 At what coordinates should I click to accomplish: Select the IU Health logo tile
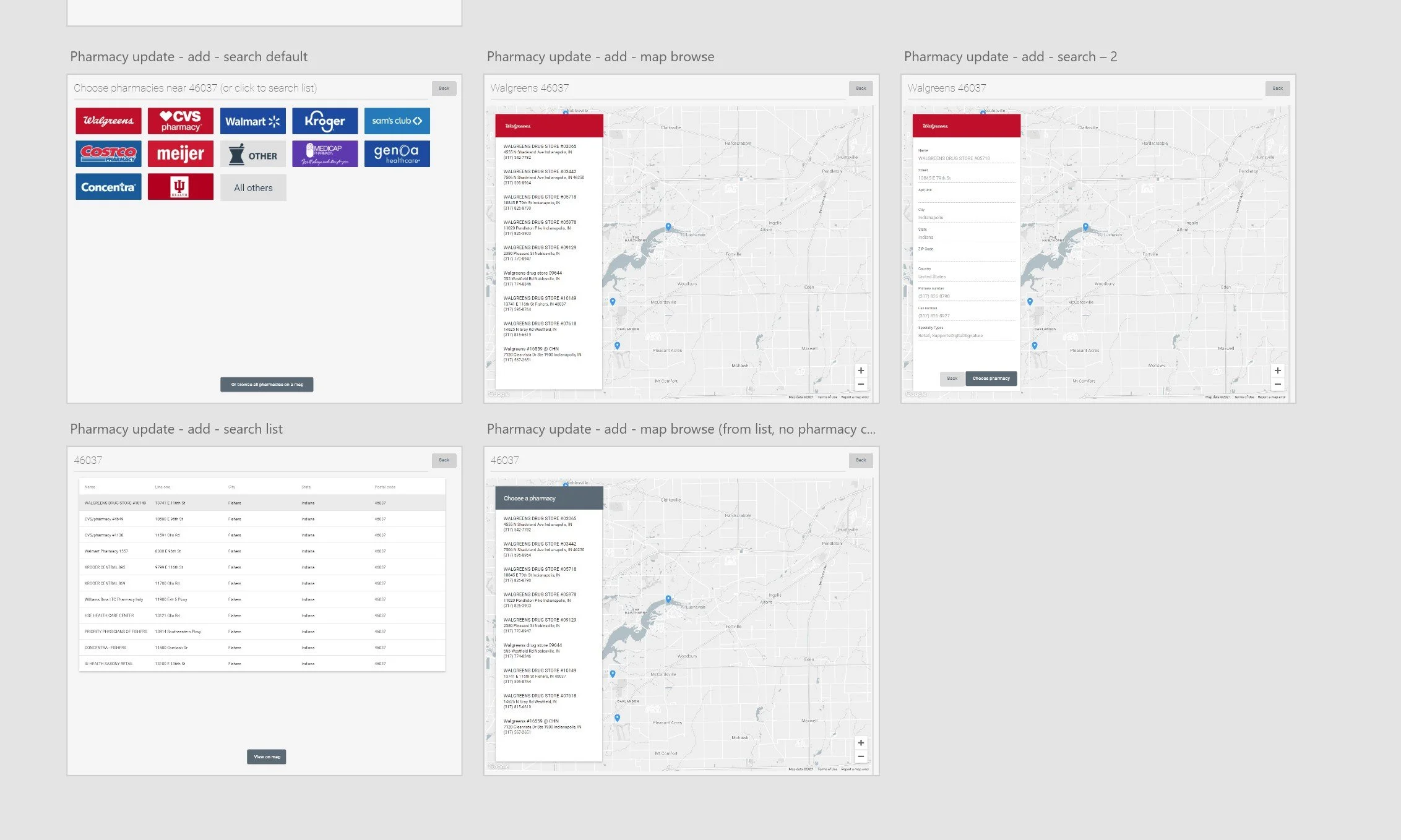(x=180, y=187)
